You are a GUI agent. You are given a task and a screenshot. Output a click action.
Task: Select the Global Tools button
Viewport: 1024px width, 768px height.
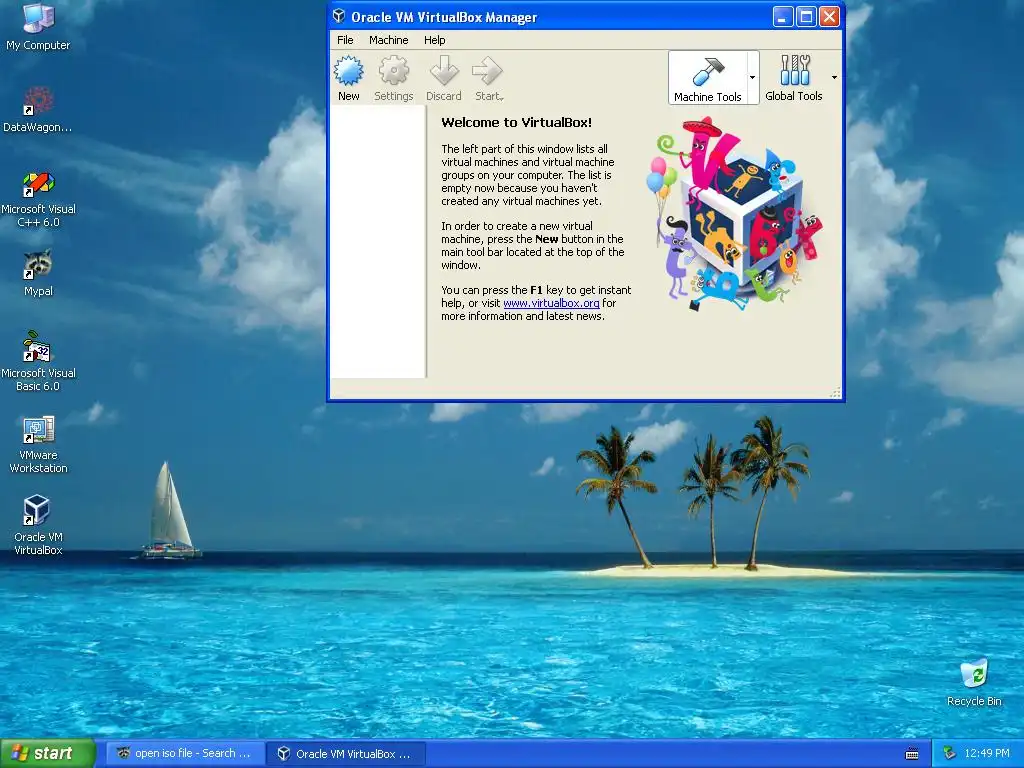tap(793, 78)
